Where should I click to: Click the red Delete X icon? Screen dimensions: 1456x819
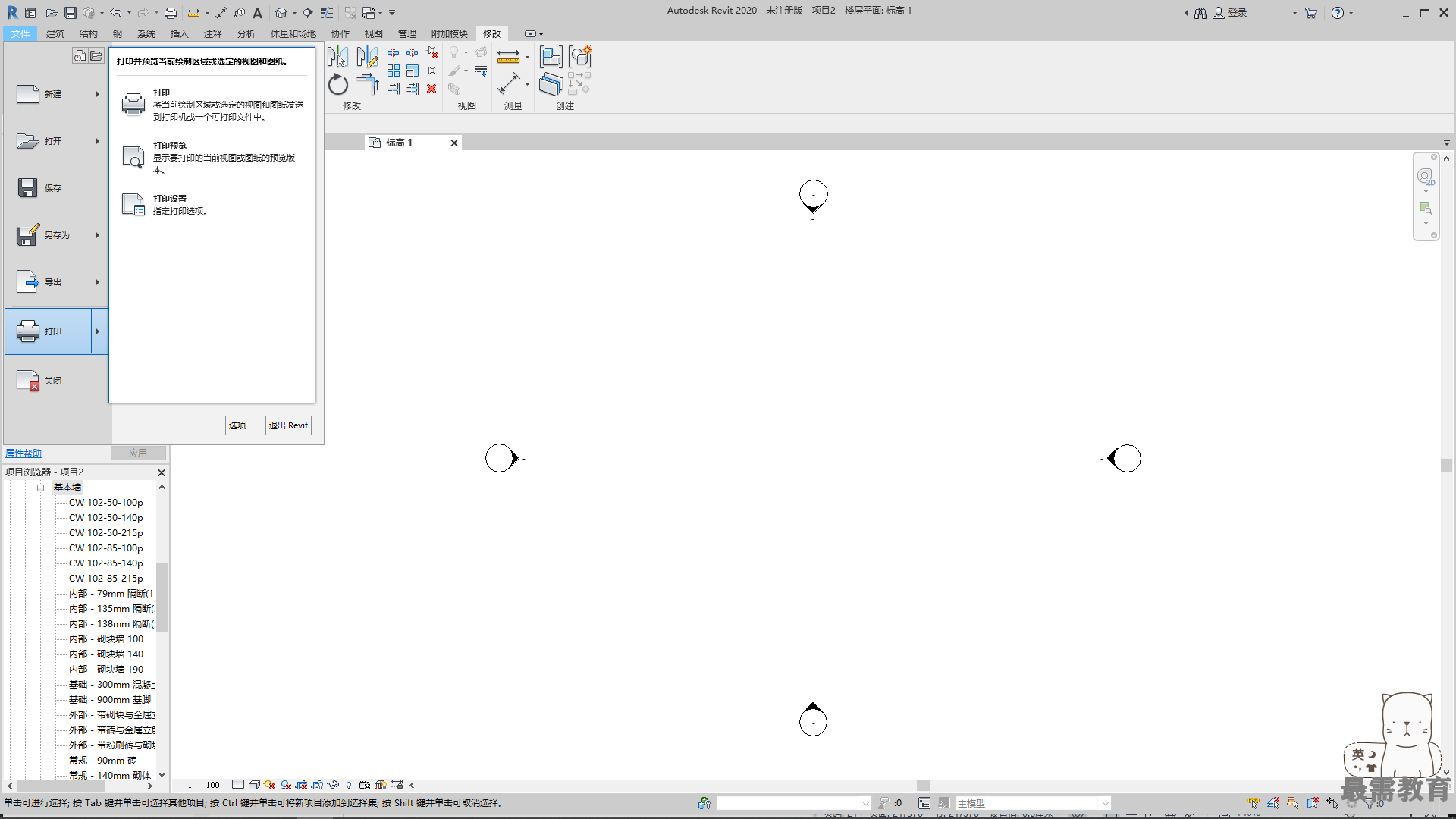tap(431, 89)
